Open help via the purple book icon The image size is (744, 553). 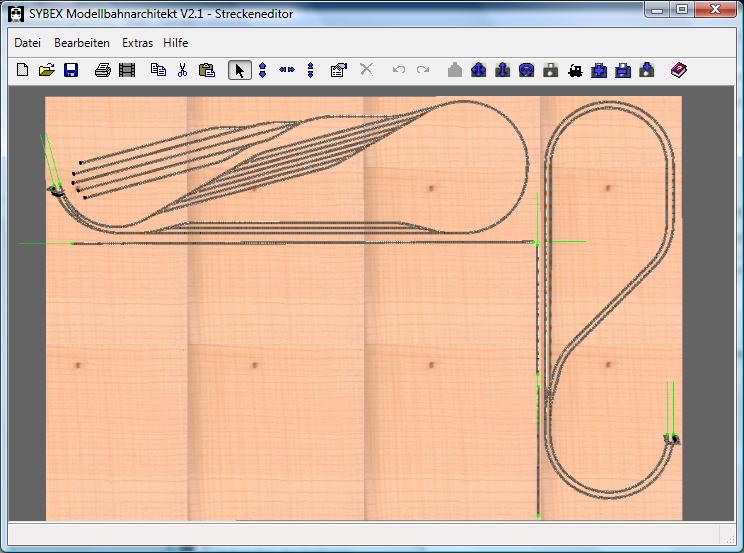[x=679, y=70]
